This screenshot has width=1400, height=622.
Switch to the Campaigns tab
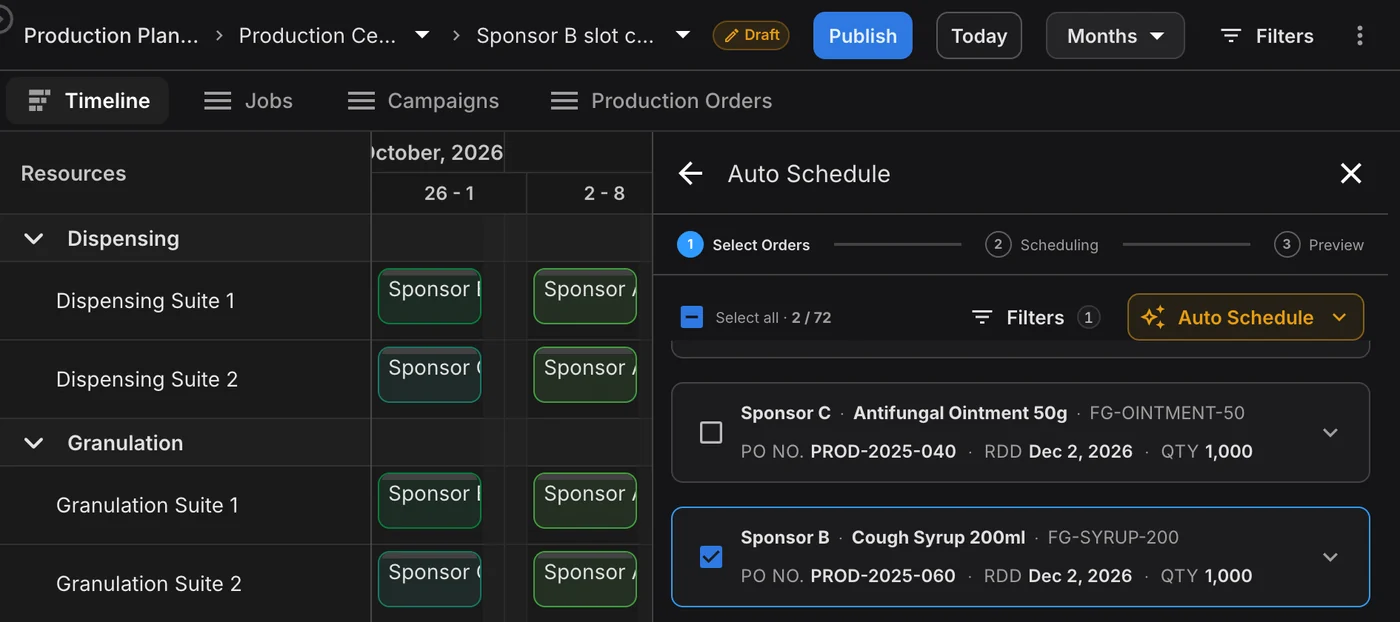point(423,101)
